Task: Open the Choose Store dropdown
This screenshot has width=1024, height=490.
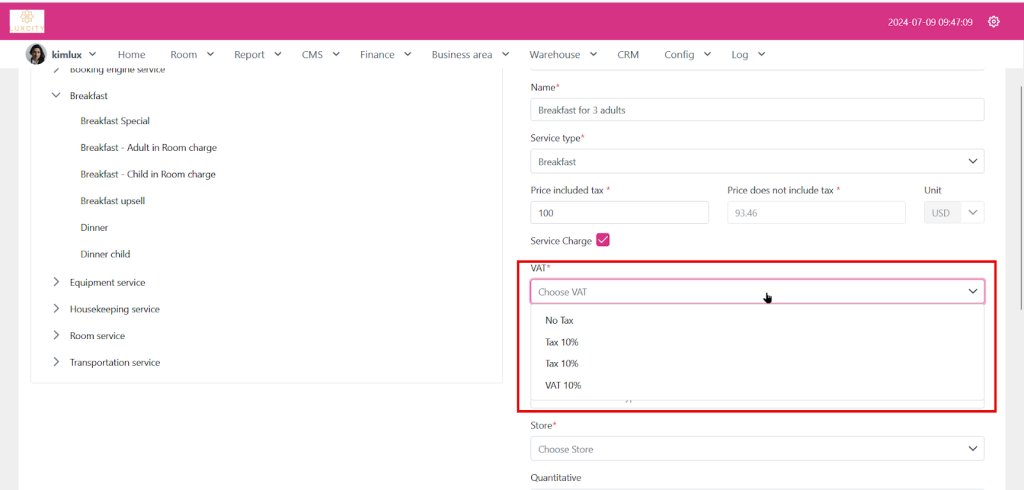Action: coord(756,449)
